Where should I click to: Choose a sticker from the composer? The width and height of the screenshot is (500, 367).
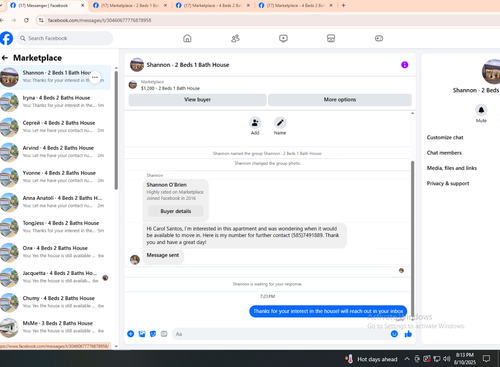(153, 334)
